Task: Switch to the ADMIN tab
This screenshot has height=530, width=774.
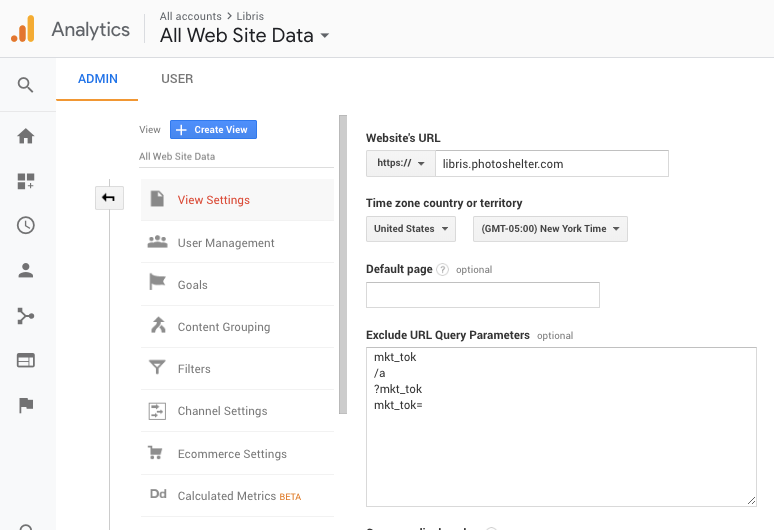Action: point(97,79)
